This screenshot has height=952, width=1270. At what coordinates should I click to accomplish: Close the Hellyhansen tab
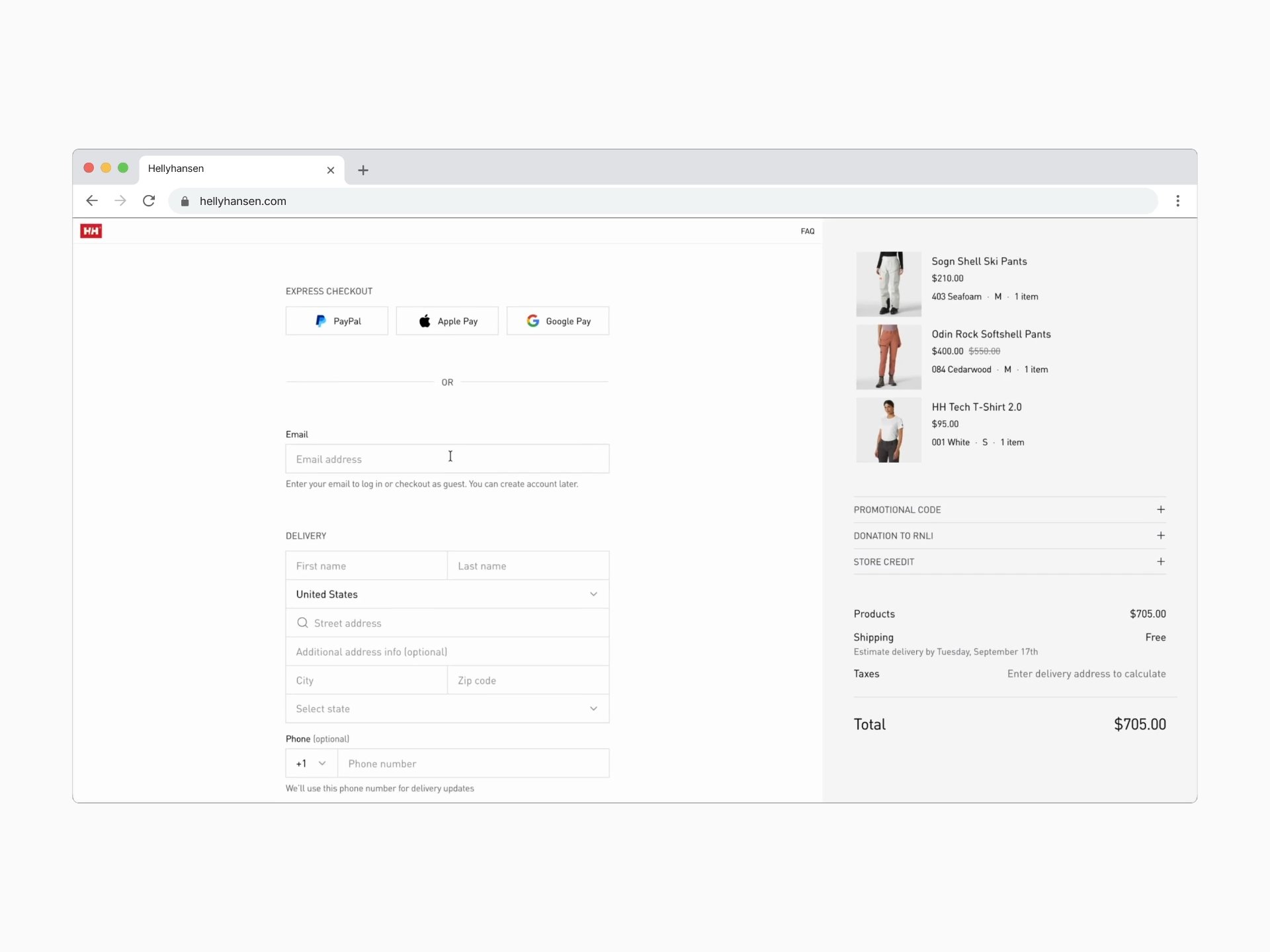coord(331,170)
